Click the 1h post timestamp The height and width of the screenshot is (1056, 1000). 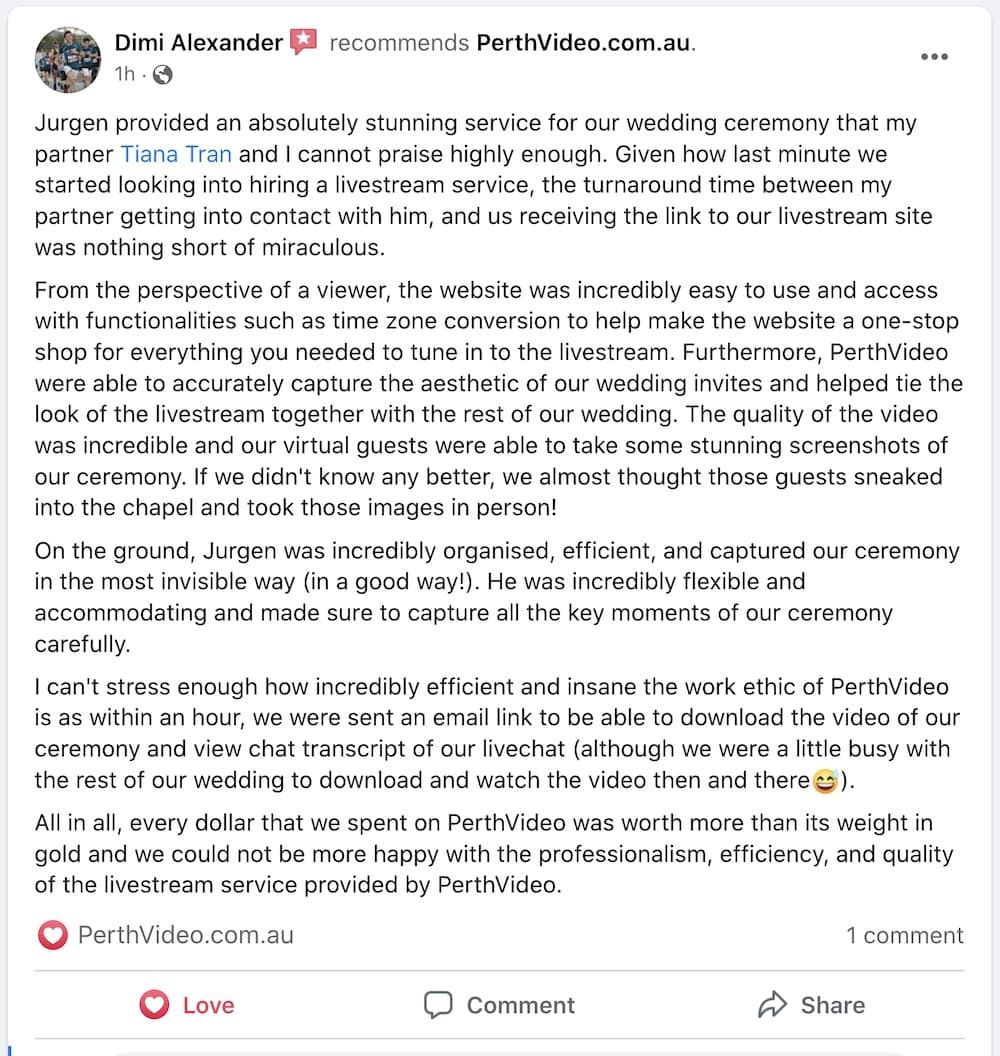124,74
